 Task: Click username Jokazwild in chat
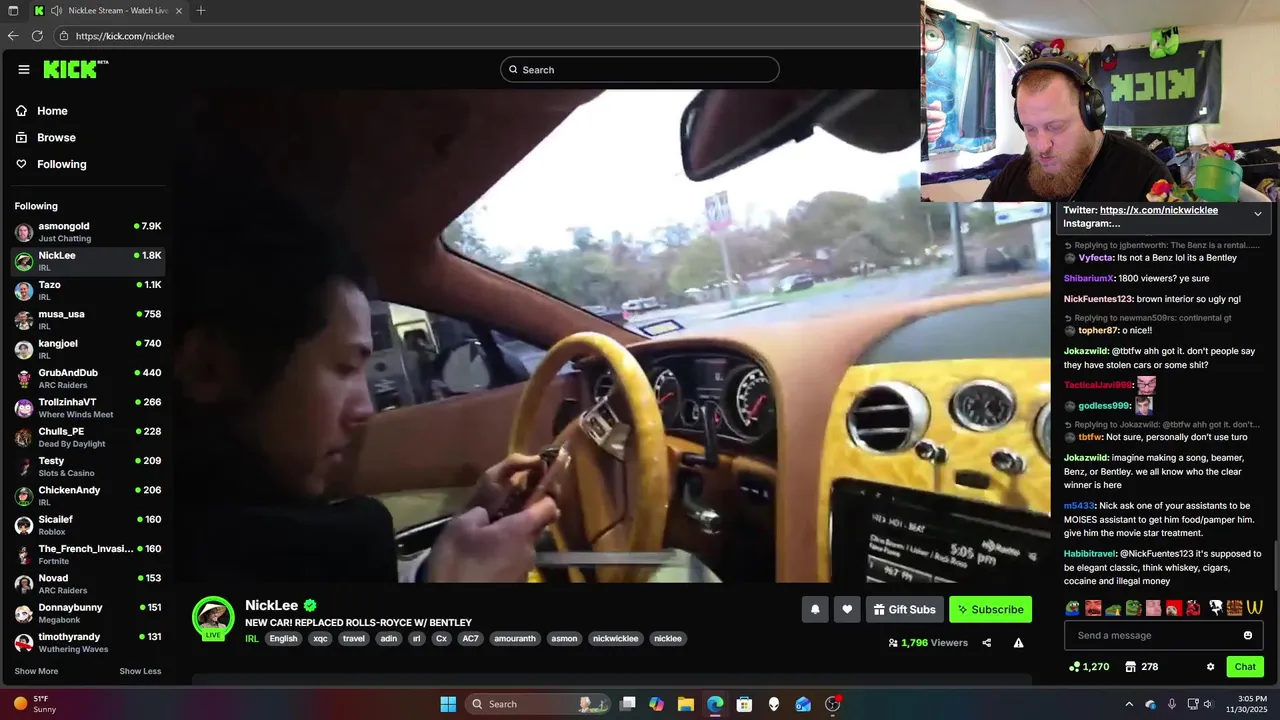click(x=1086, y=351)
